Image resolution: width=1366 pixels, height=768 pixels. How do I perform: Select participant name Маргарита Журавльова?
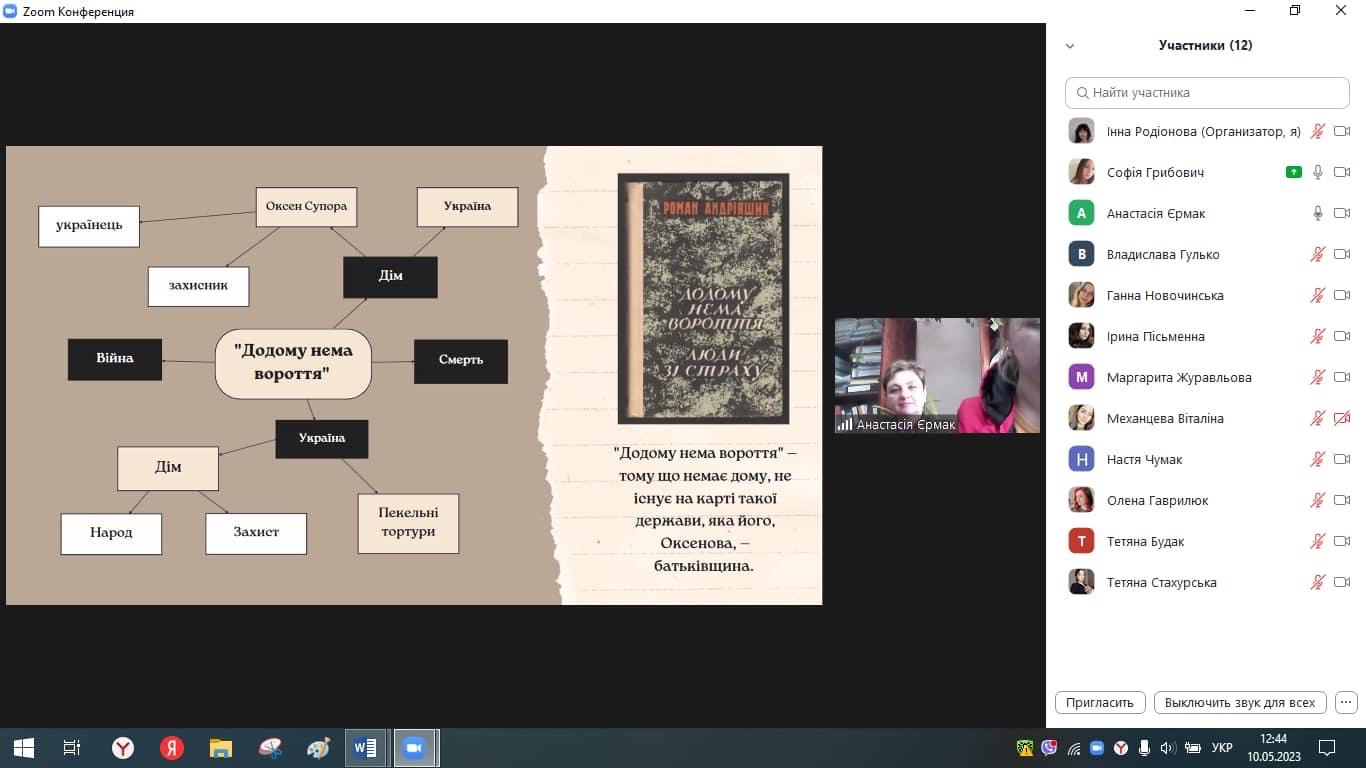click(x=1179, y=377)
